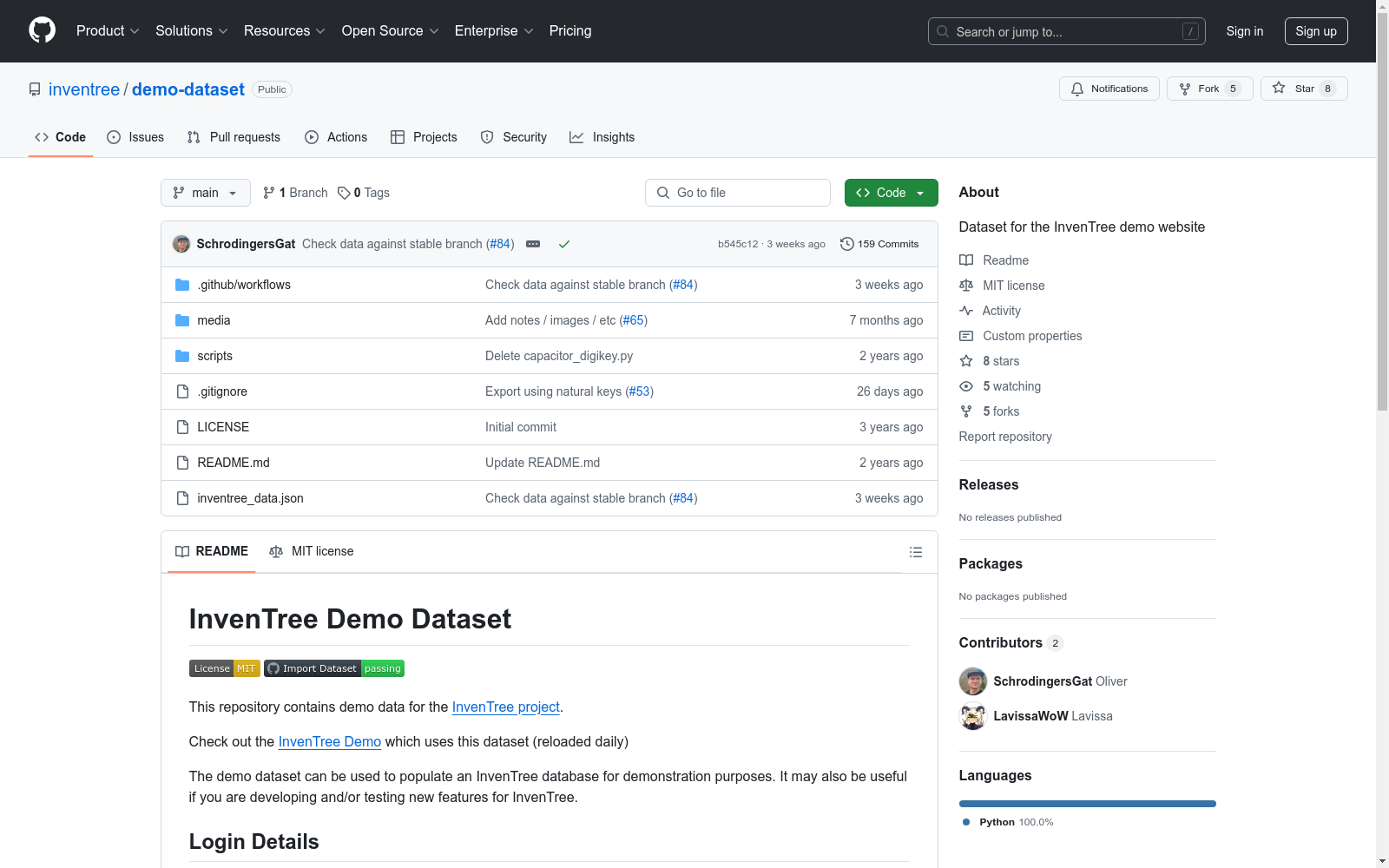The width and height of the screenshot is (1389, 868).
Task: Expand the Open Source menu
Action: coord(391,31)
